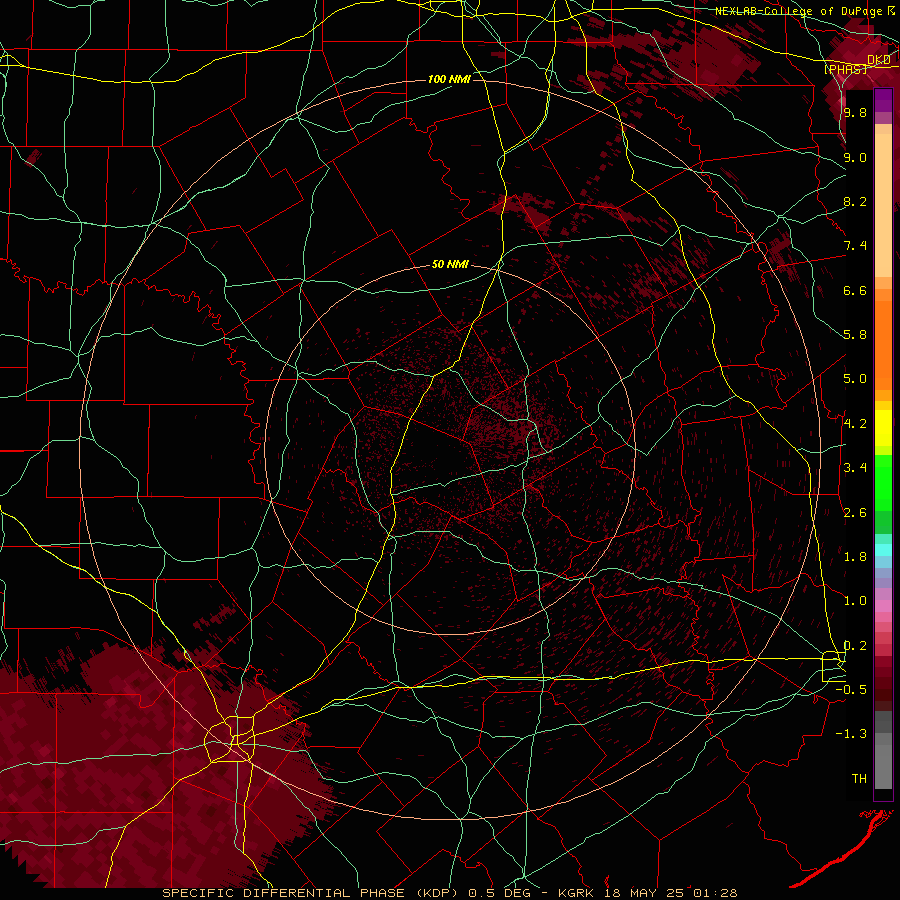Click the 3.4 value on color scale
The width and height of the screenshot is (900, 900).
855,468
